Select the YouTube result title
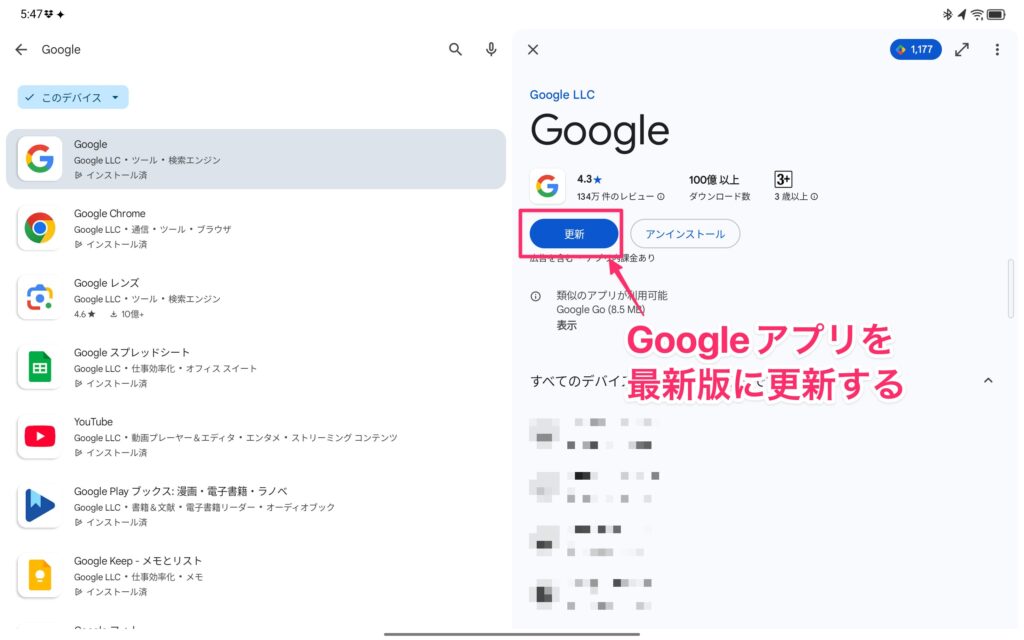Viewport: 1024px width, 640px height. coord(93,422)
